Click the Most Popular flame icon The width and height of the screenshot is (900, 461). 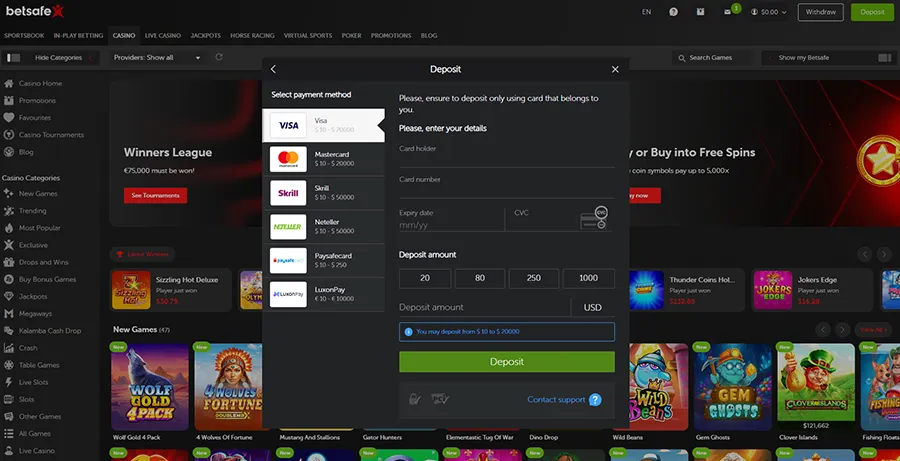[x=9, y=228]
